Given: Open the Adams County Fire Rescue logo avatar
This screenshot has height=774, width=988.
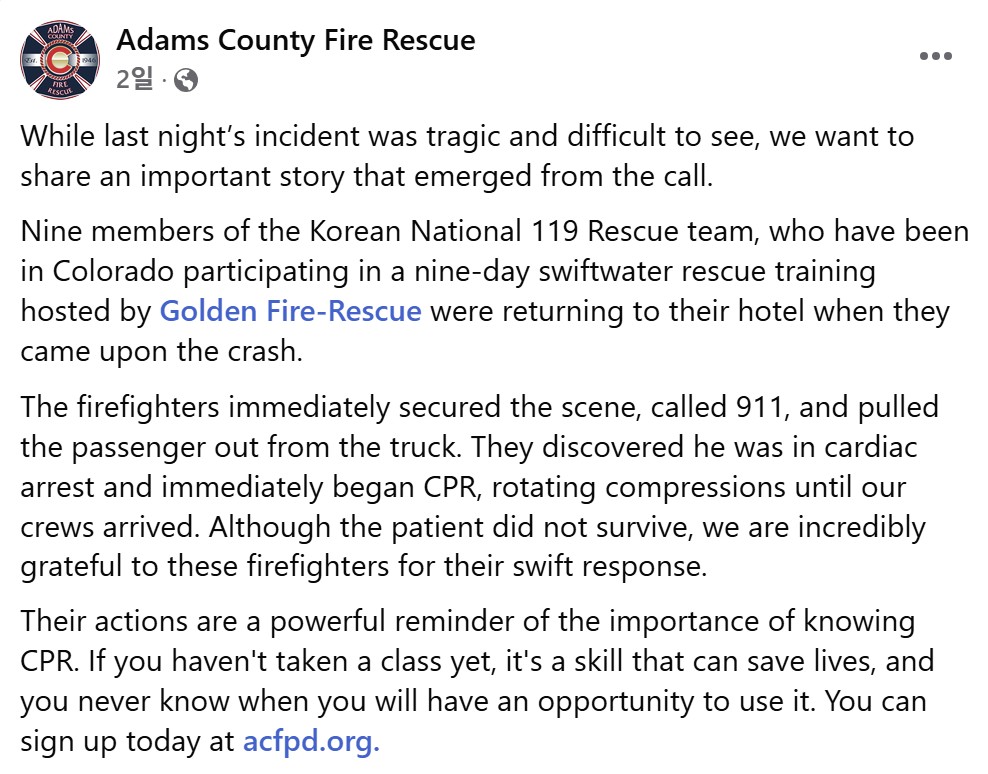Looking at the screenshot, I should (60, 60).
